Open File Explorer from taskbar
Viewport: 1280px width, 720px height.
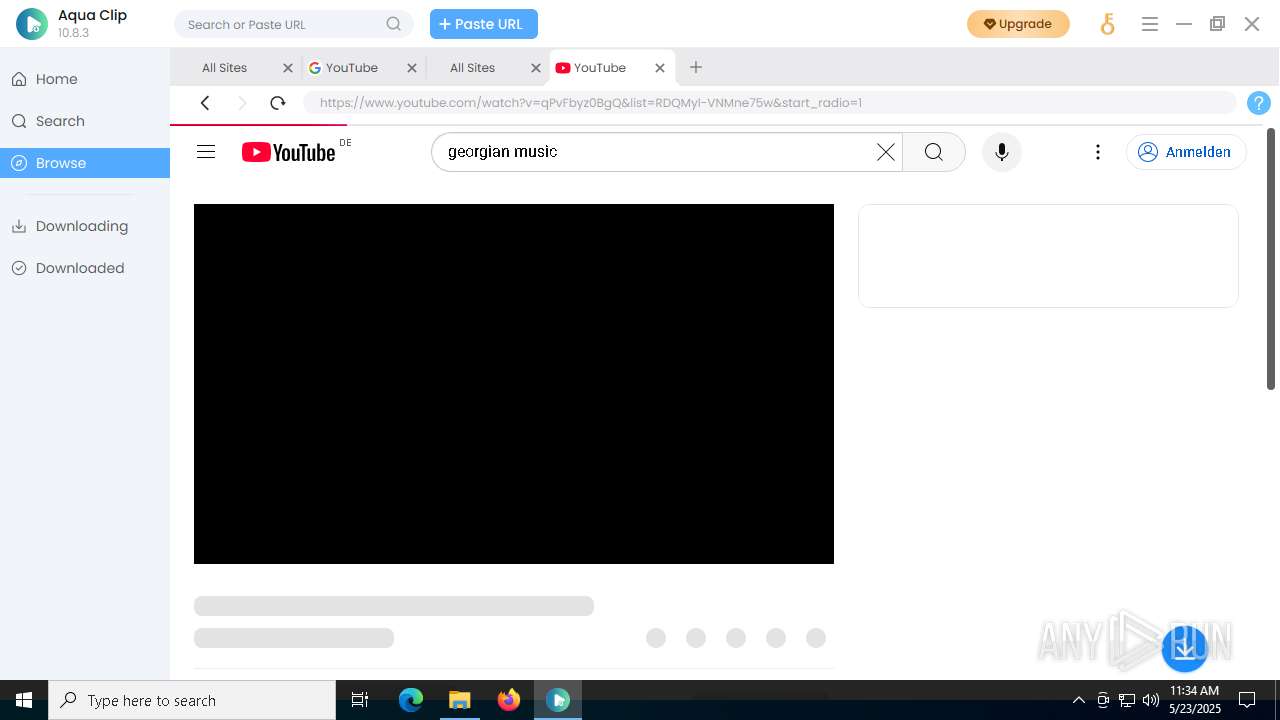(459, 700)
